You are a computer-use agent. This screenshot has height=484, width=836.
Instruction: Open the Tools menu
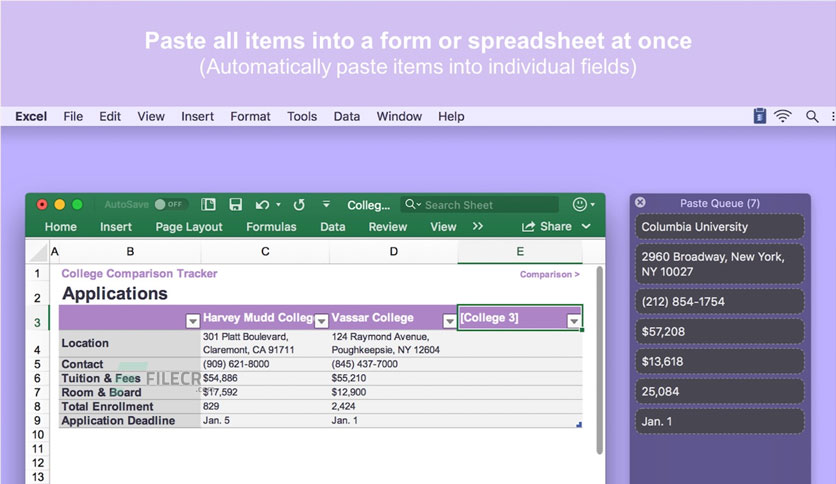(x=302, y=116)
